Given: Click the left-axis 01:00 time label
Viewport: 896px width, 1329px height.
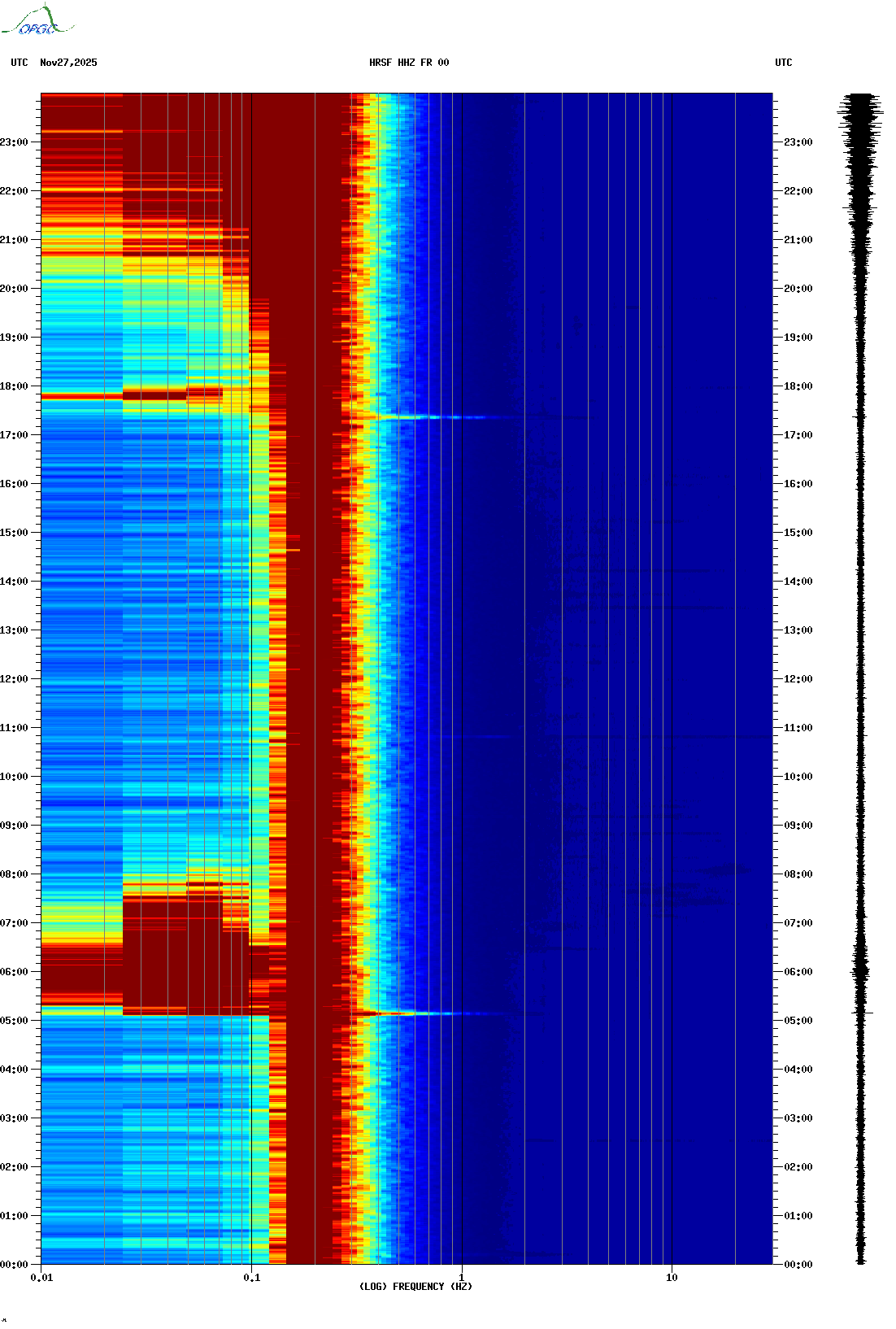Looking at the screenshot, I should pyautogui.click(x=14, y=1216).
